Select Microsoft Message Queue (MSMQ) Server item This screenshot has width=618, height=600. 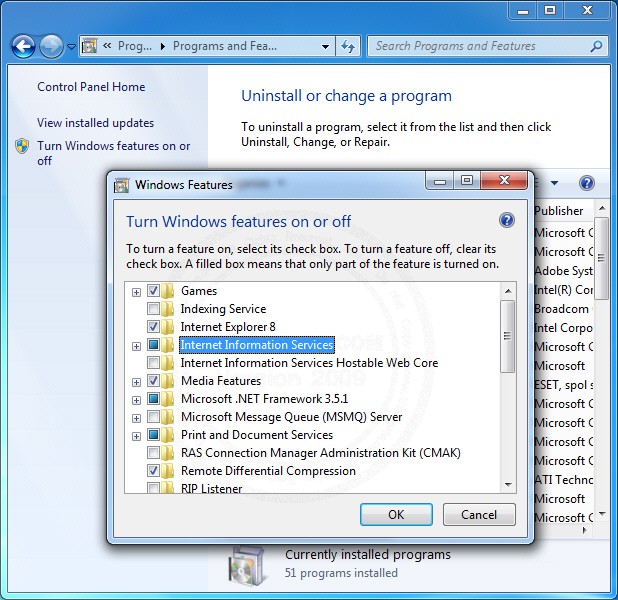coord(291,417)
